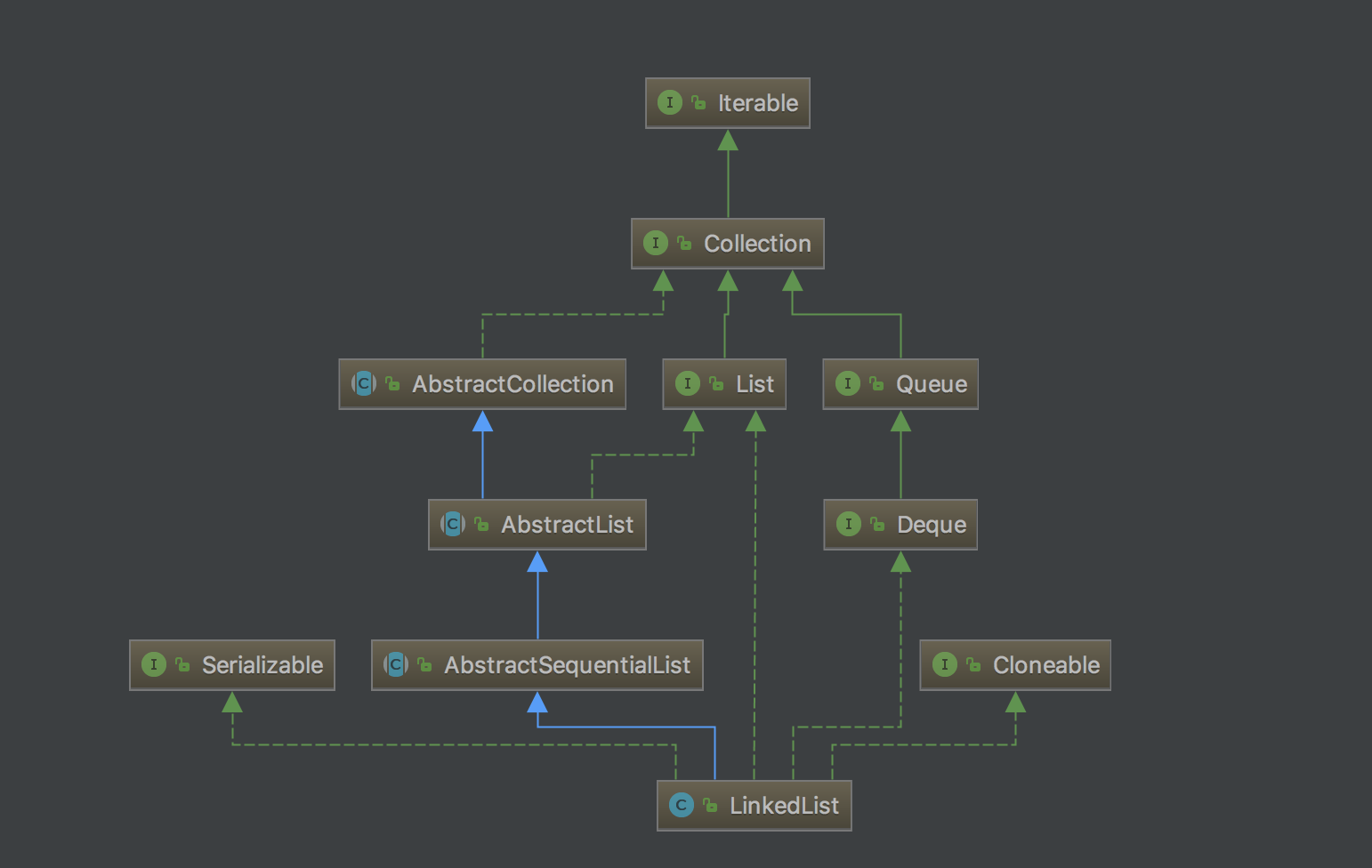The image size is (1372, 868).
Task: Click the interface icon on the Deque node
Action: [848, 525]
